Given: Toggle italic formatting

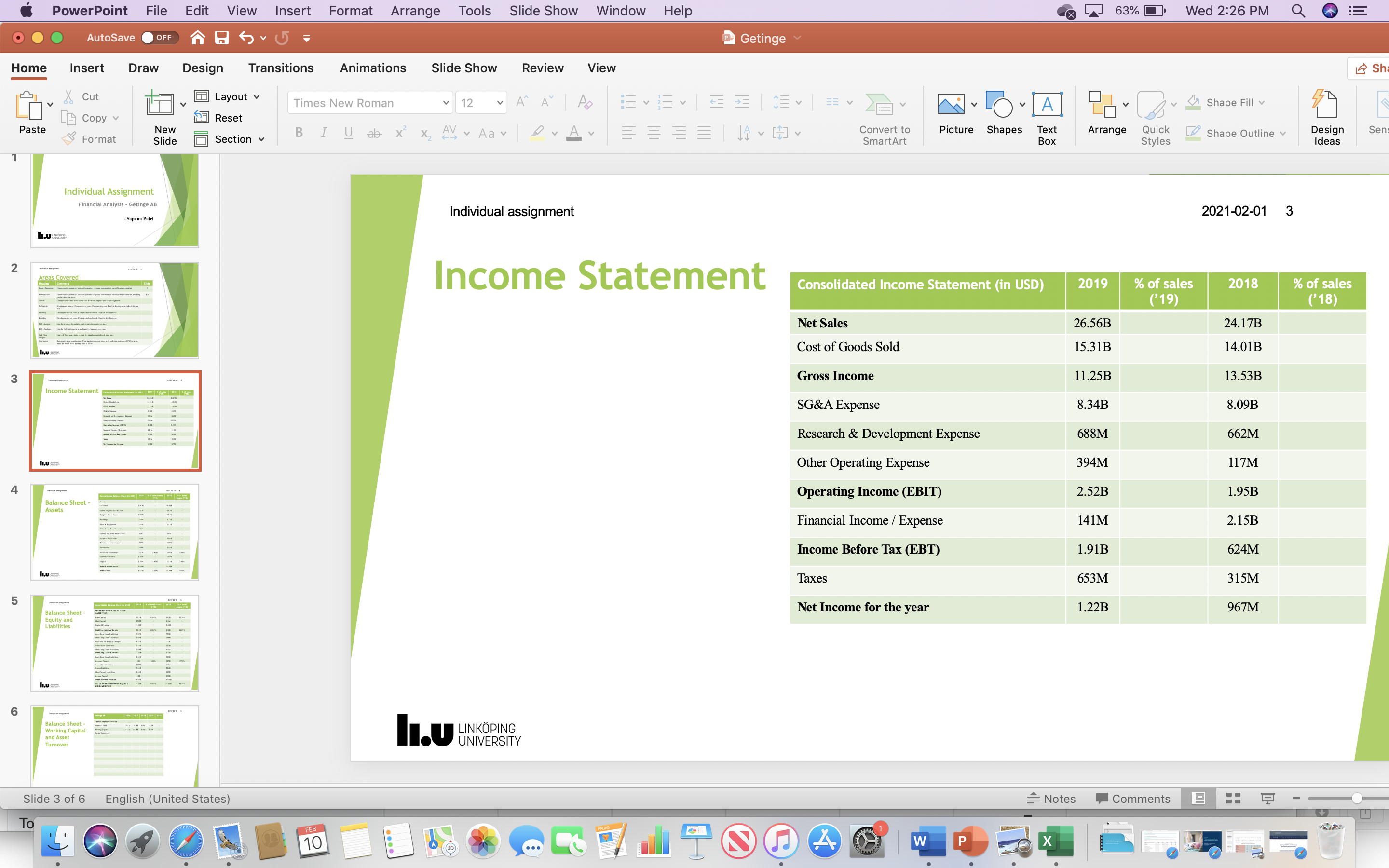Looking at the screenshot, I should click(x=323, y=133).
